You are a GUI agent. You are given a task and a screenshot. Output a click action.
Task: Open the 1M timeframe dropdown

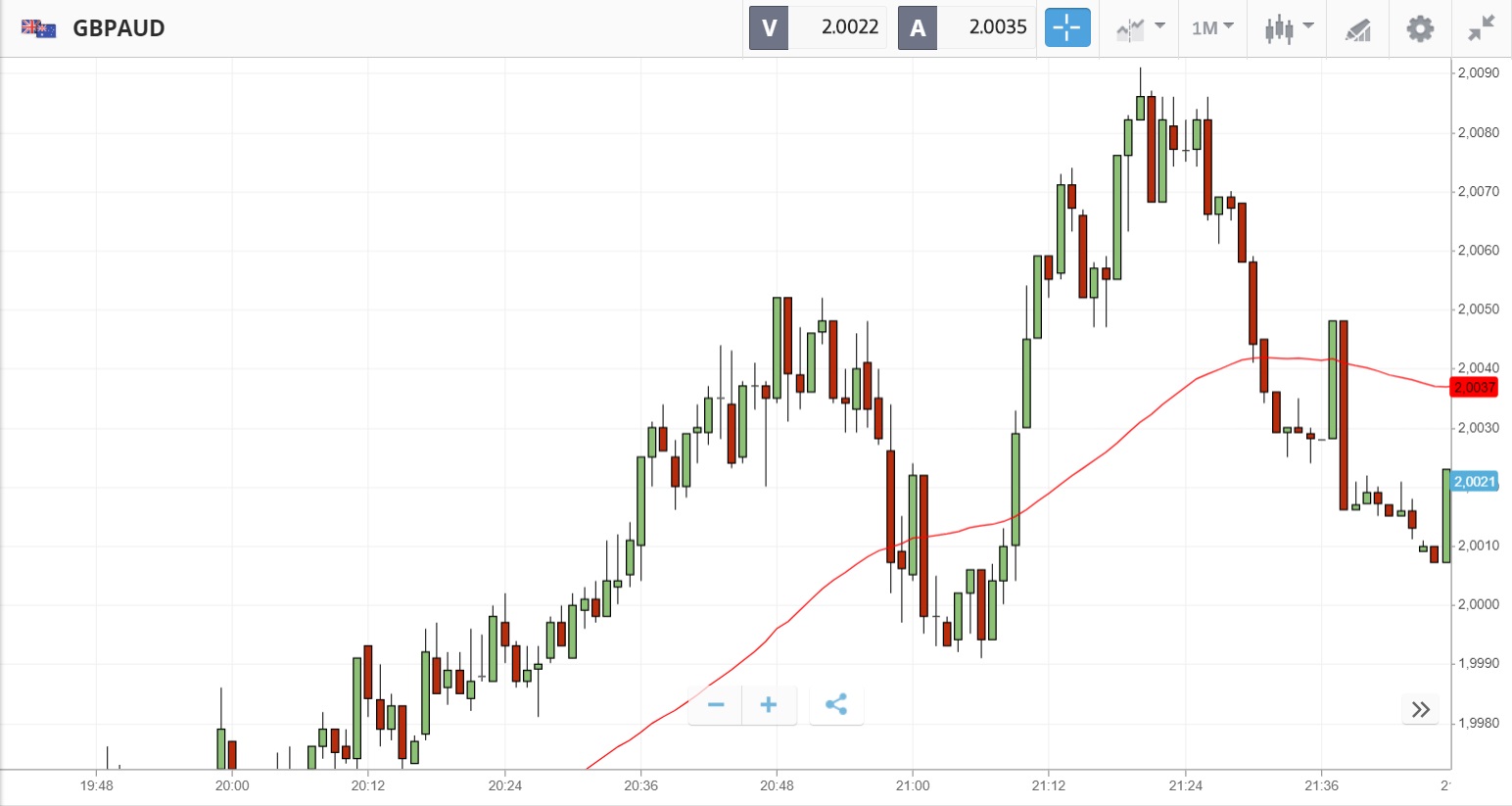(1212, 27)
